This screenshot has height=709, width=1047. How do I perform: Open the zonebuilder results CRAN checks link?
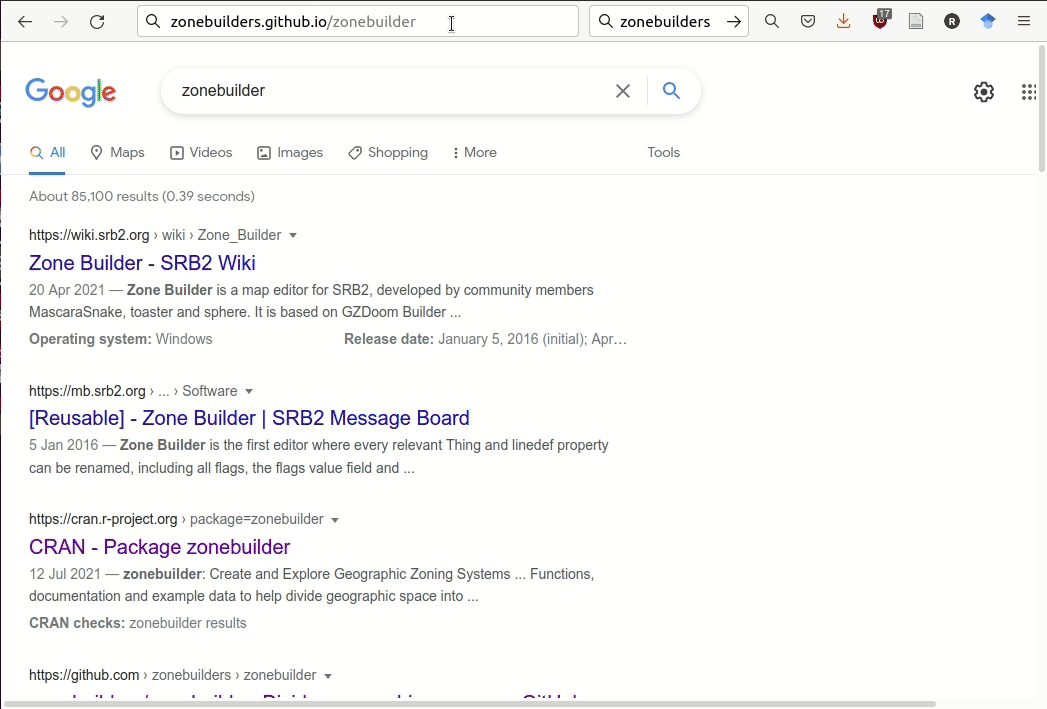188,624
